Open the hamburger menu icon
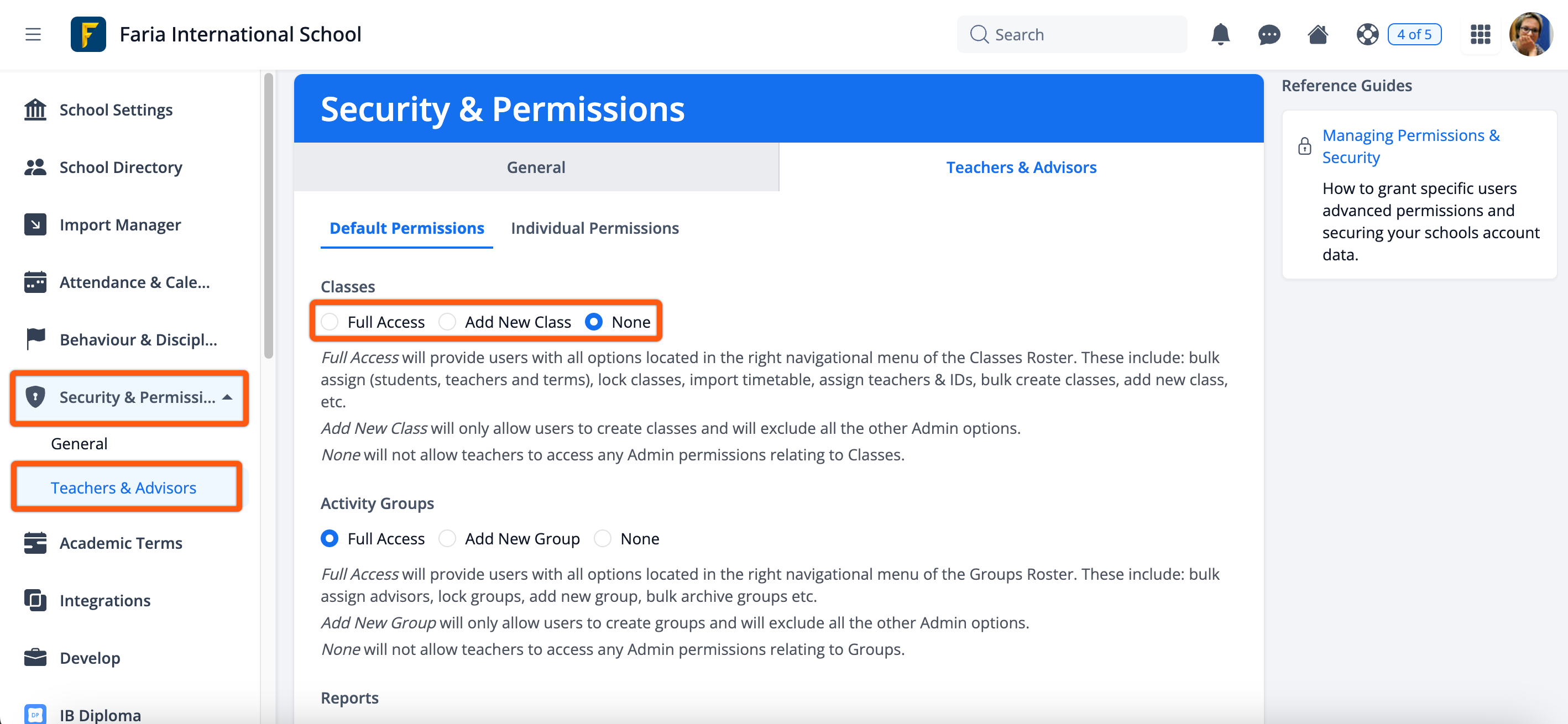The height and width of the screenshot is (724, 1568). click(x=33, y=34)
